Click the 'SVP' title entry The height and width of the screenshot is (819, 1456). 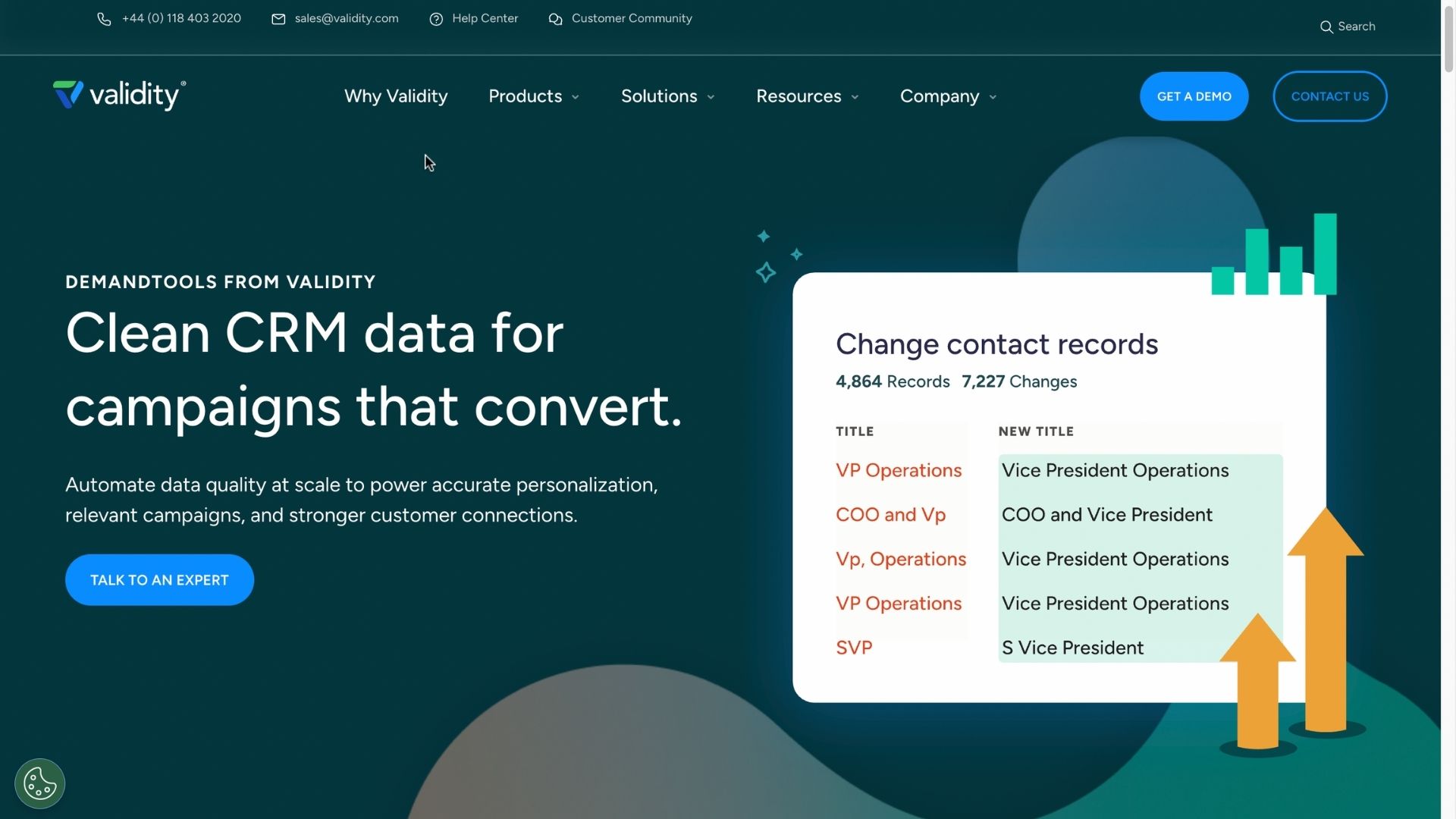(x=854, y=648)
